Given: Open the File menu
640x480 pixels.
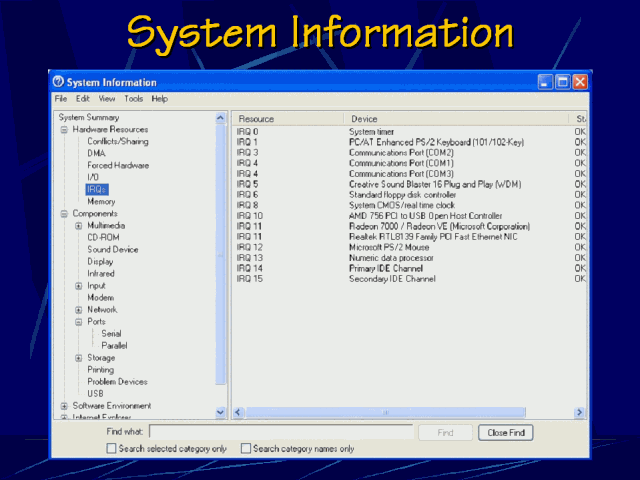Looking at the screenshot, I should click(x=61, y=99).
